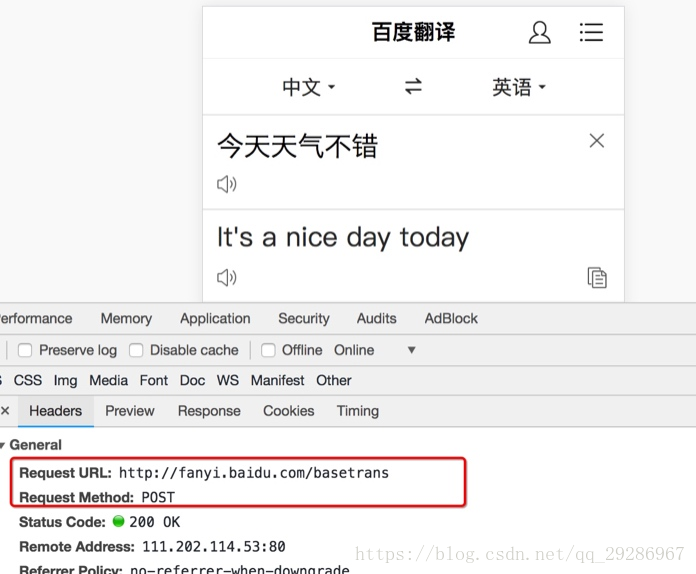The height and width of the screenshot is (574, 696).
Task: Select the Timing request tab
Action: [358, 411]
